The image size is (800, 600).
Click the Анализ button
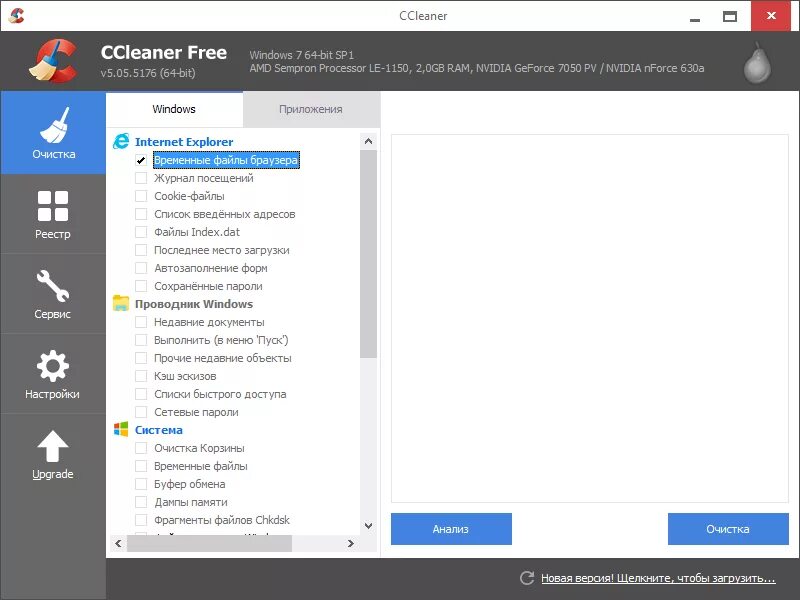pyautogui.click(x=451, y=529)
